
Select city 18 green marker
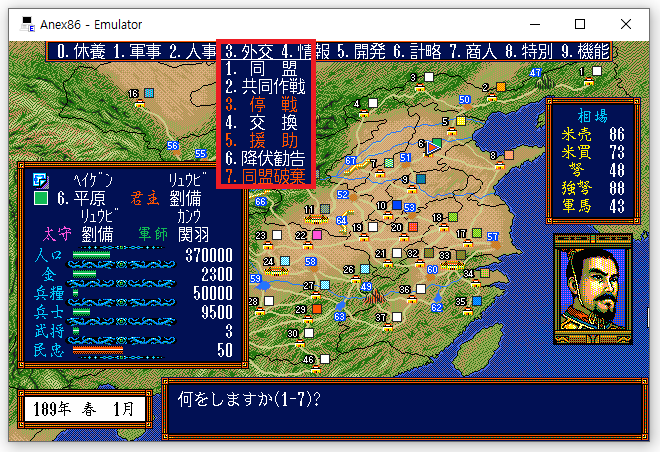[x=452, y=217]
